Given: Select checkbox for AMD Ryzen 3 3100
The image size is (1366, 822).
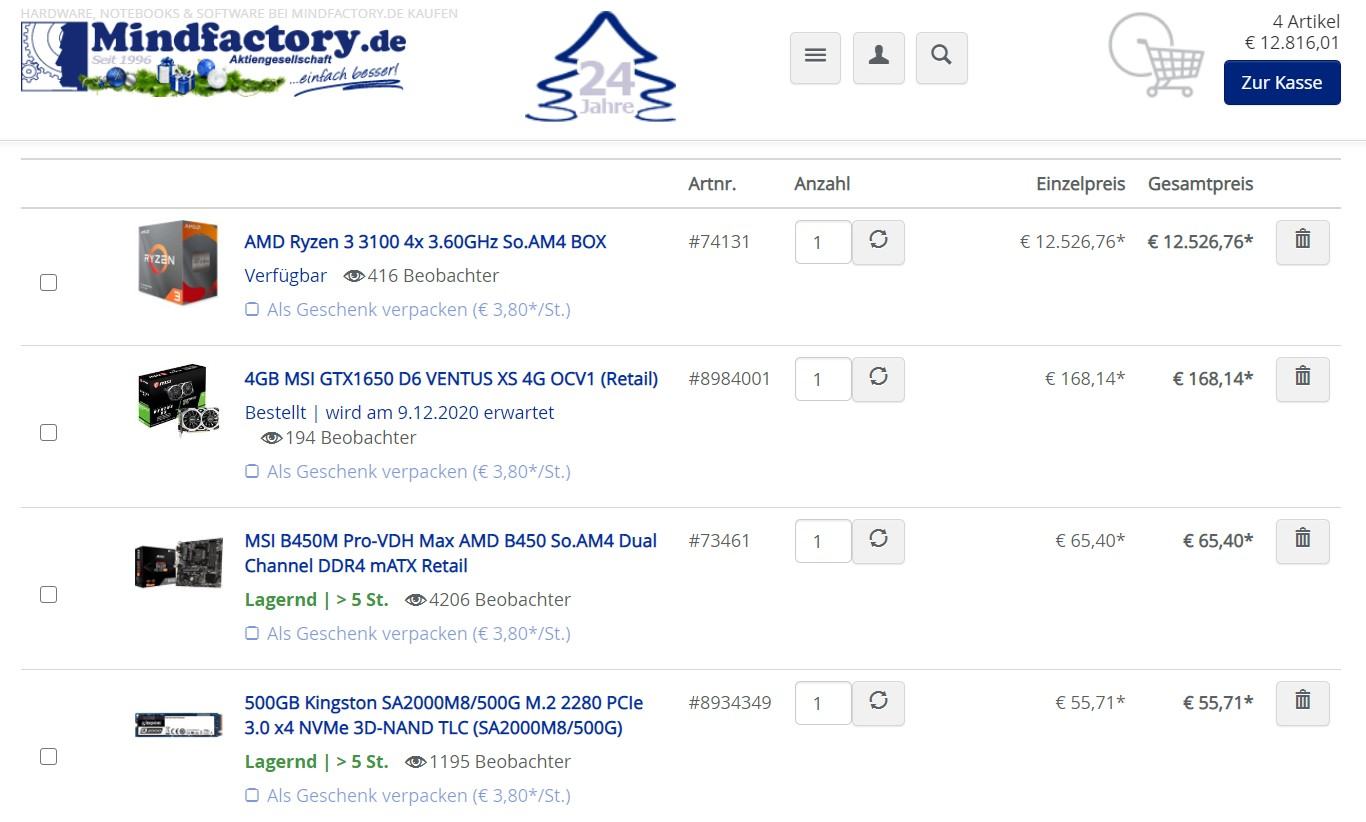Looking at the screenshot, I should [48, 283].
